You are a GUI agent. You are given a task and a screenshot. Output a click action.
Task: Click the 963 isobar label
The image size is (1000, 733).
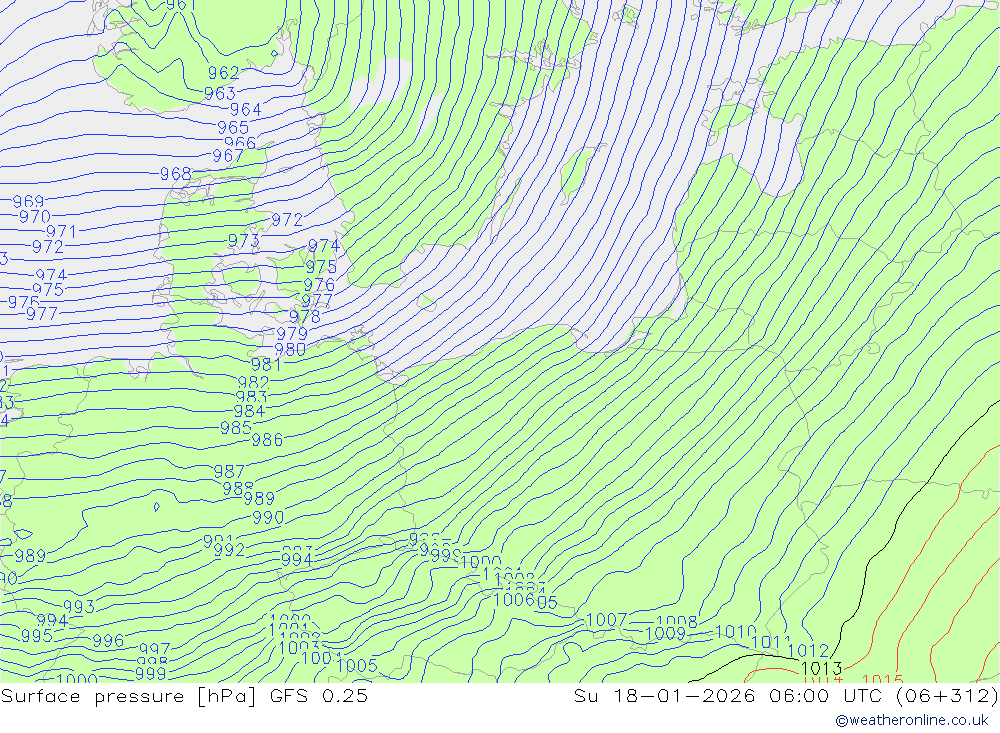220,94
